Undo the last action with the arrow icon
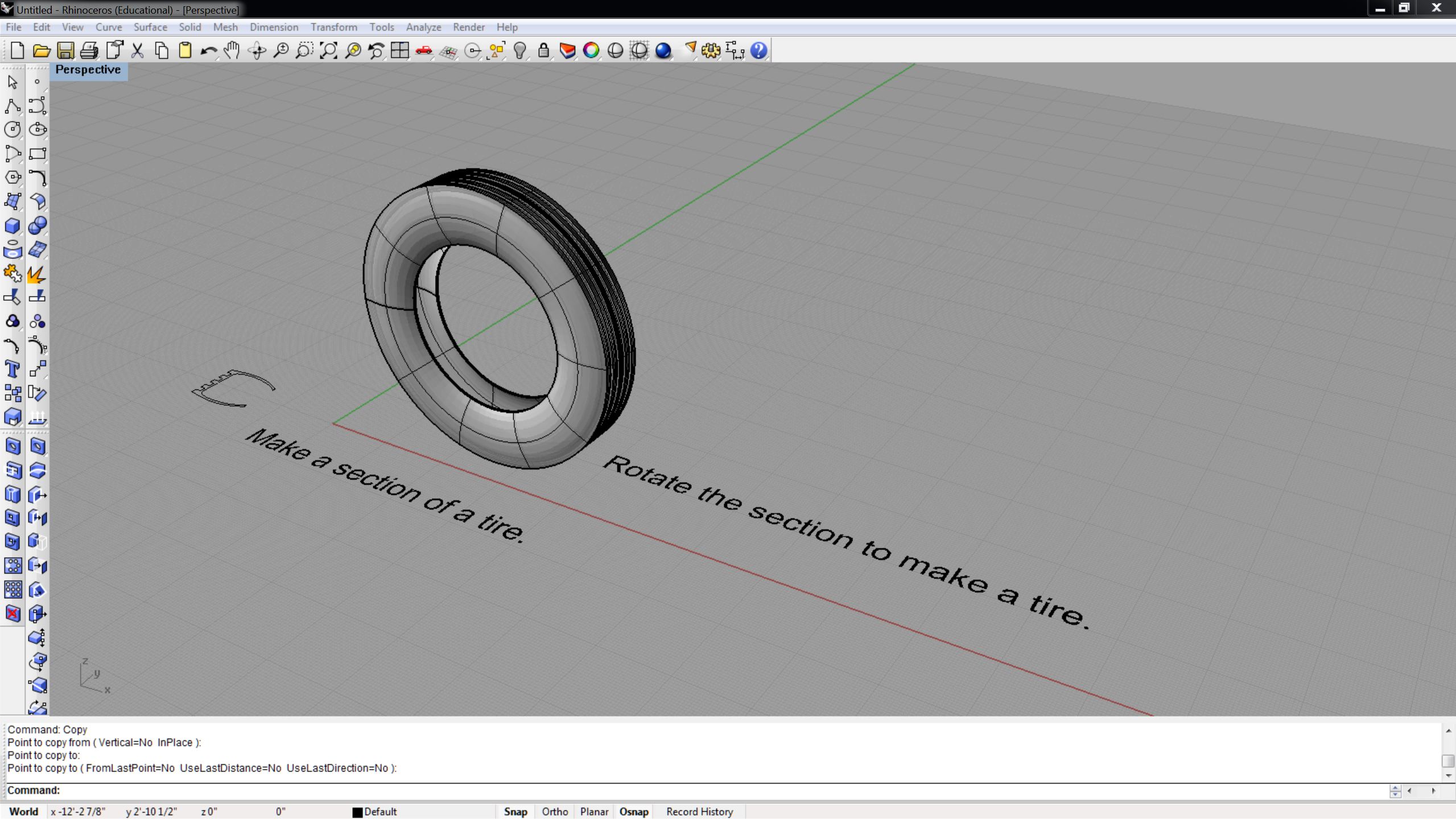 coord(209,51)
